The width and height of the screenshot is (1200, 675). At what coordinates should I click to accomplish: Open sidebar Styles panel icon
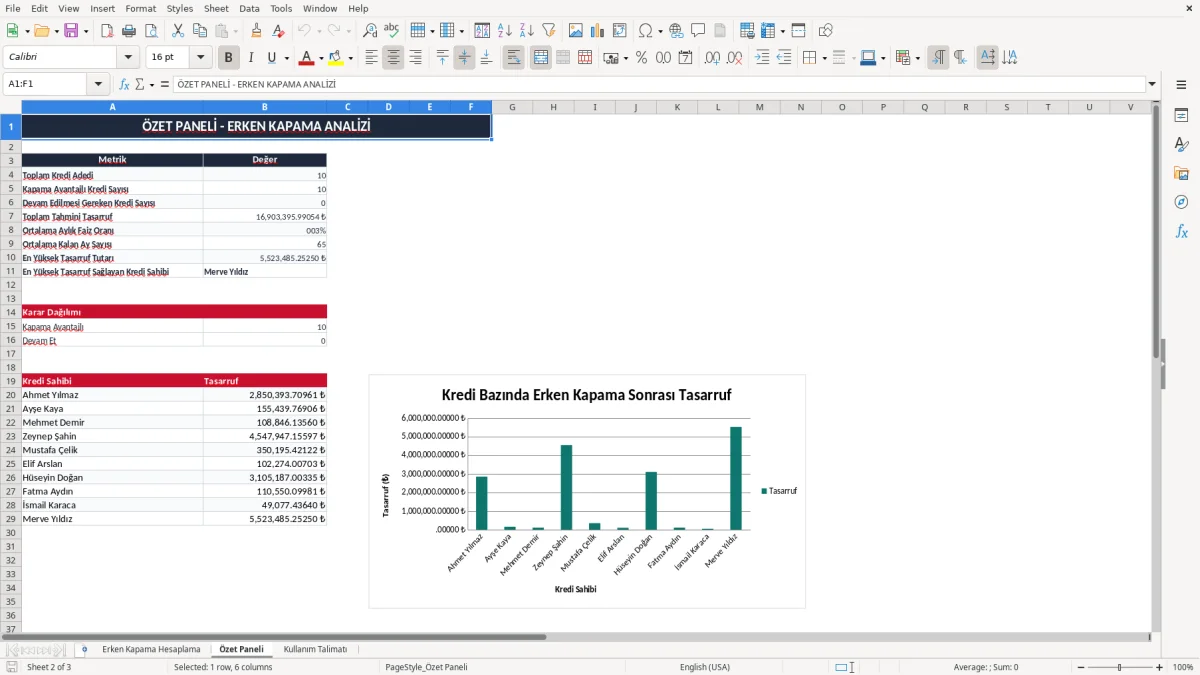click(x=1181, y=144)
